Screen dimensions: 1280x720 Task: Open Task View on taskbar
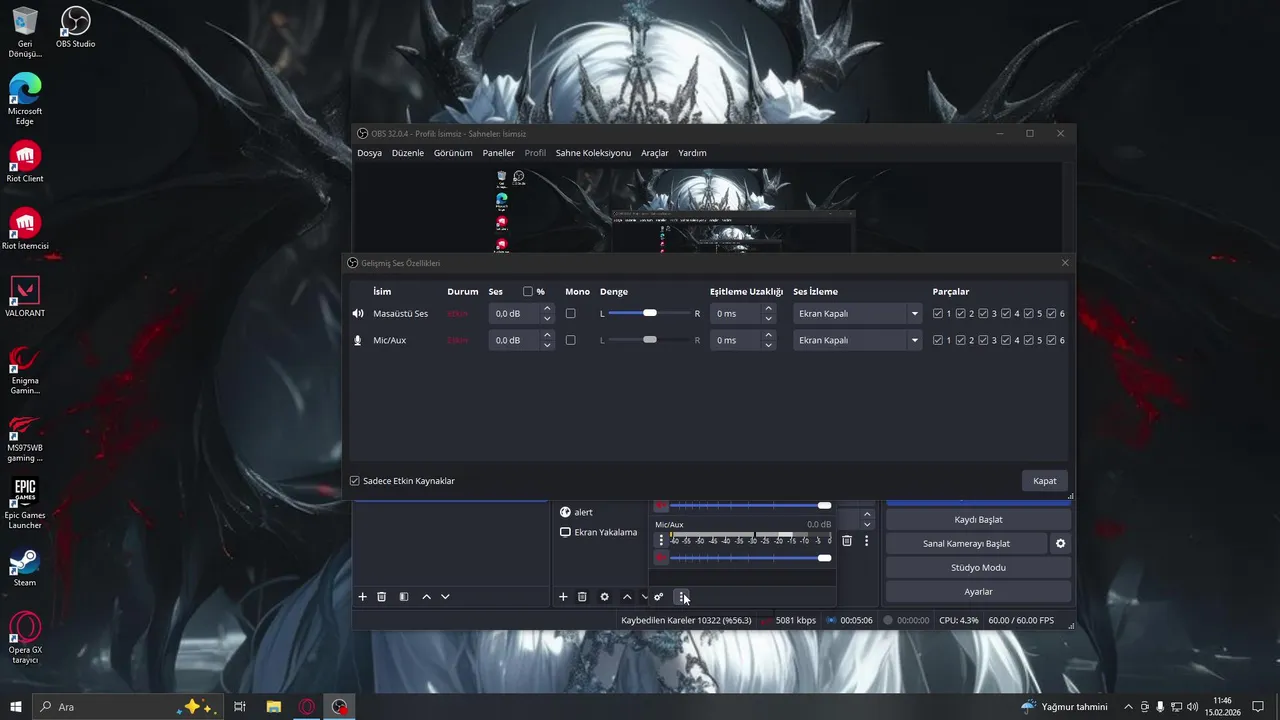[240, 706]
